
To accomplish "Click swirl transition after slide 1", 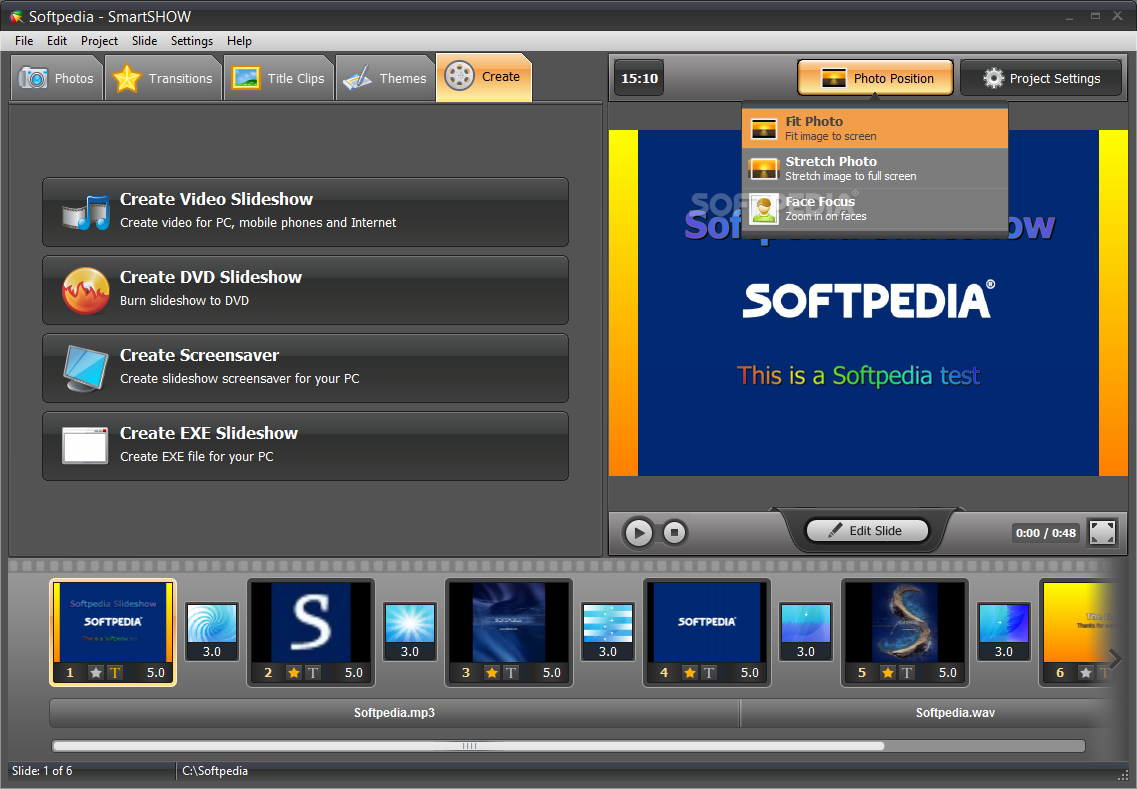I will [212, 624].
